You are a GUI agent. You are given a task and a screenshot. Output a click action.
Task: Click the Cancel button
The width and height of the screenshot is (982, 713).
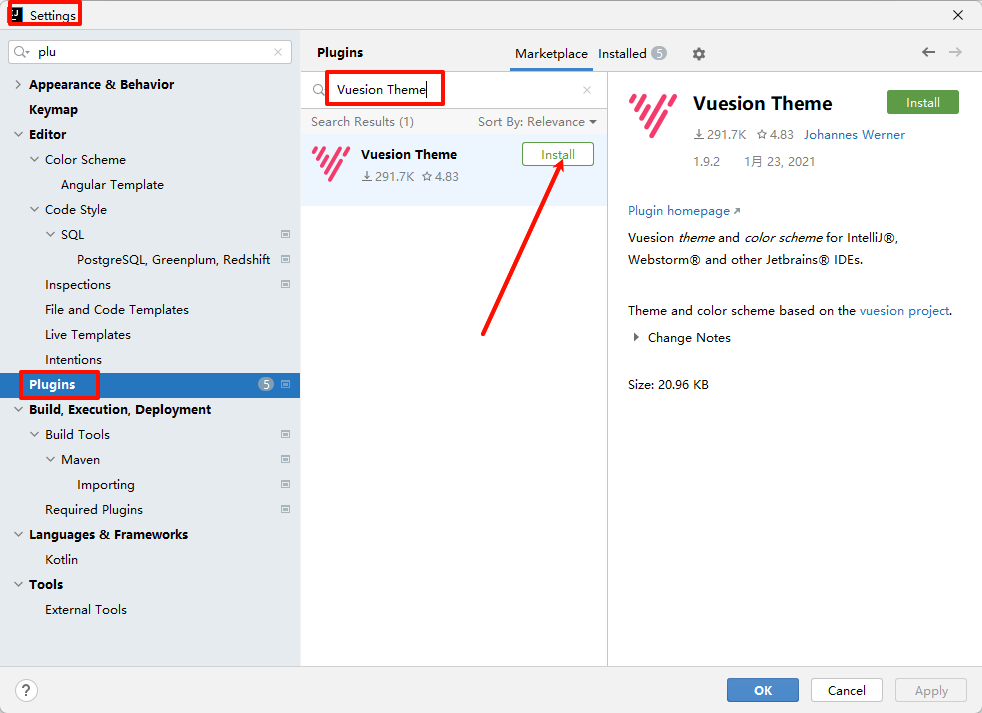click(x=847, y=690)
